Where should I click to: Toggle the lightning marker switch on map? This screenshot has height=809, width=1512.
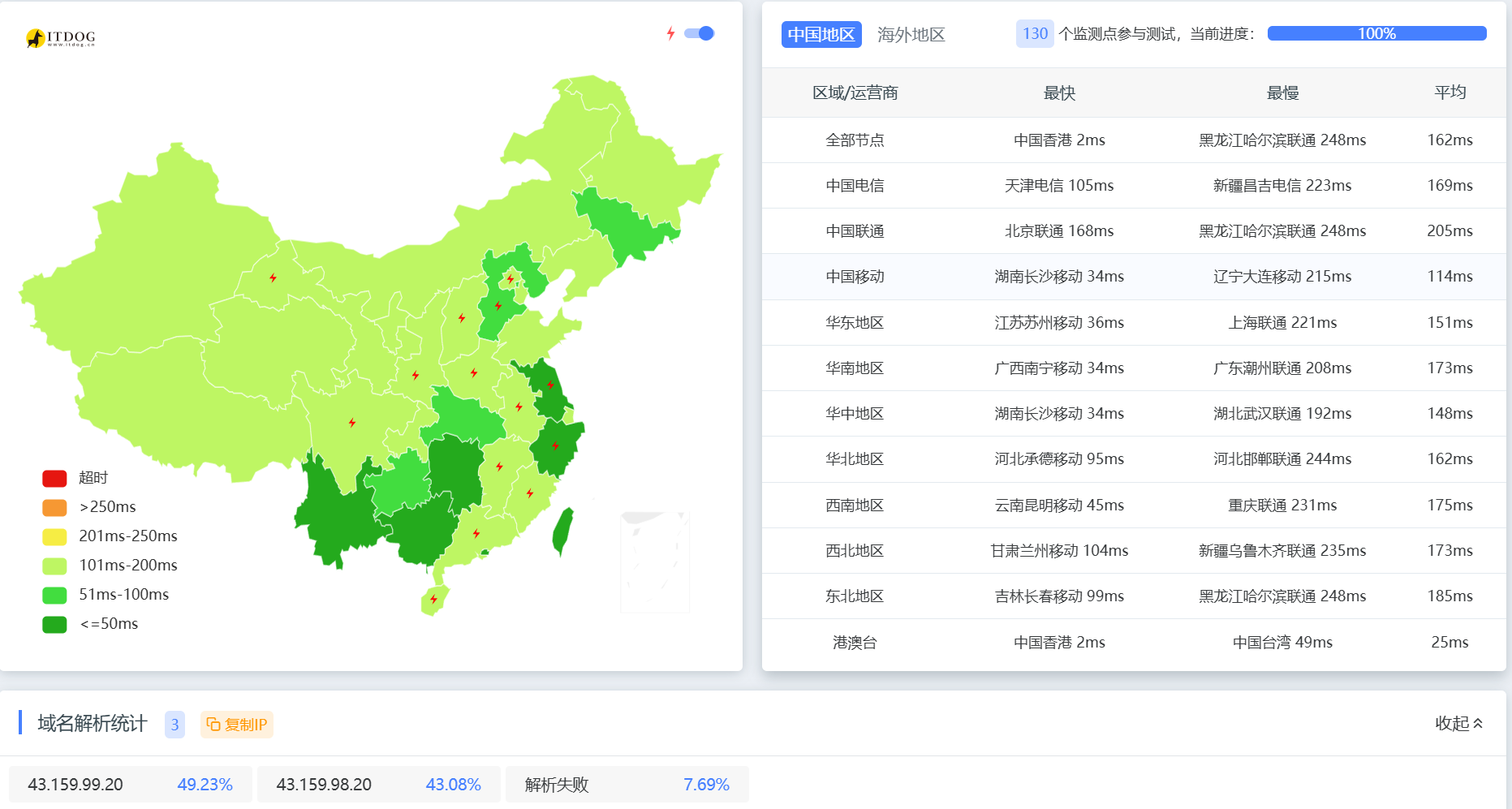pos(699,33)
